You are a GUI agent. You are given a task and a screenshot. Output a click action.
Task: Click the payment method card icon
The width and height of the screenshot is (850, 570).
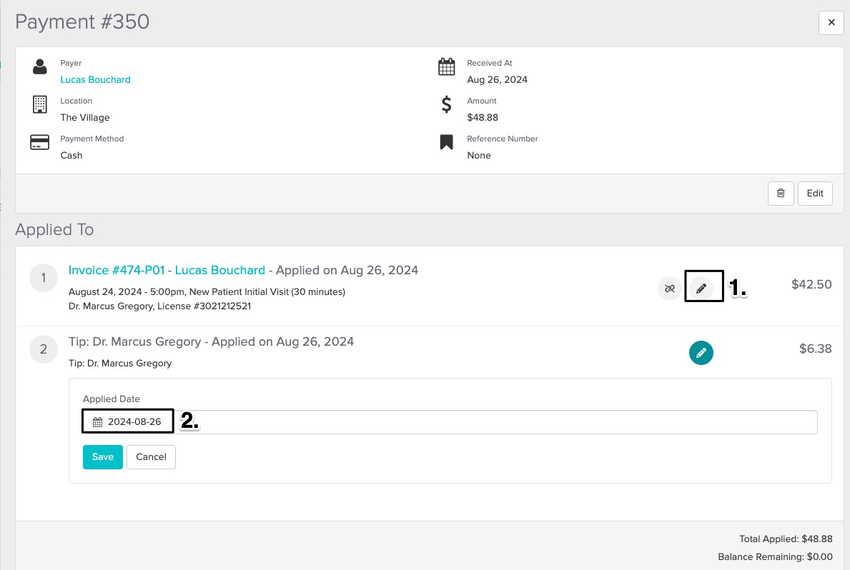point(40,142)
